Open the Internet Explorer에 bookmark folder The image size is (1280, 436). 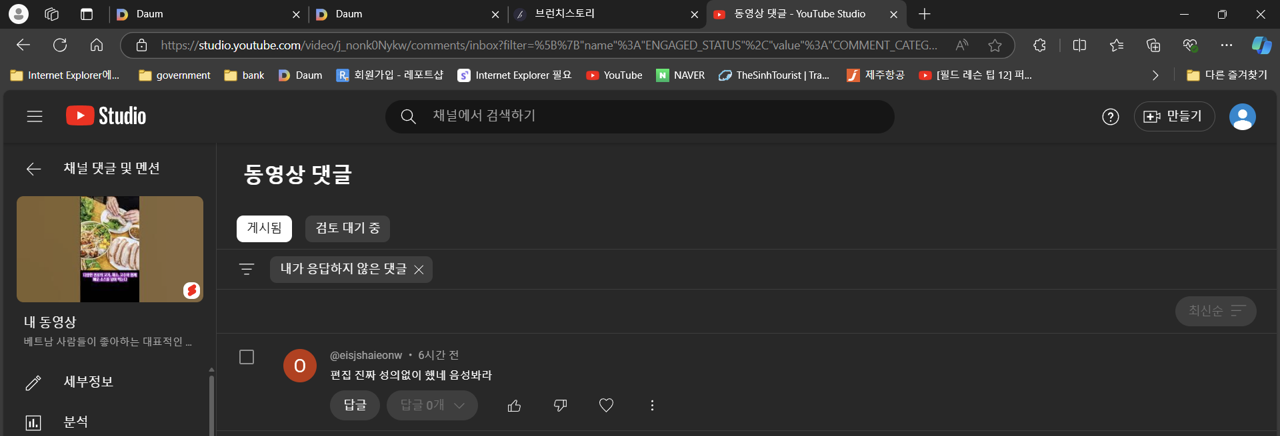[66, 75]
